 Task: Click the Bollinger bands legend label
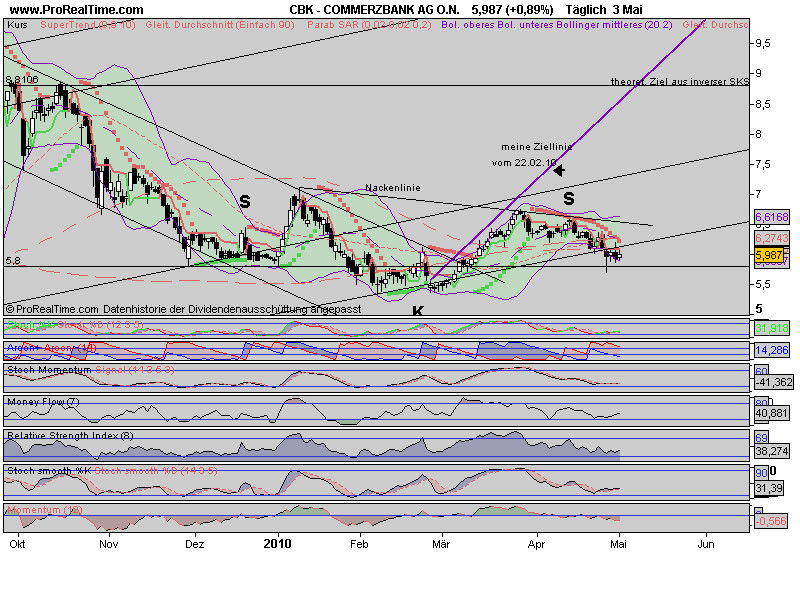click(557, 24)
